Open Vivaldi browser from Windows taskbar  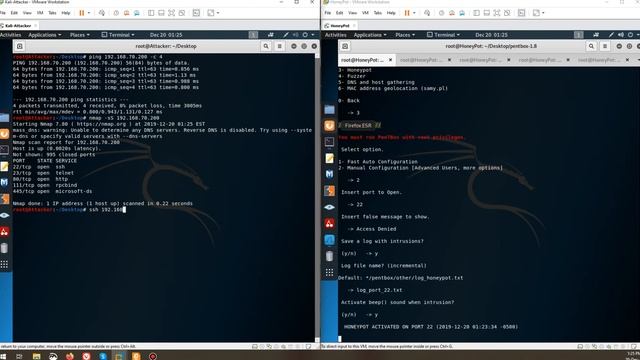(x=86, y=356)
